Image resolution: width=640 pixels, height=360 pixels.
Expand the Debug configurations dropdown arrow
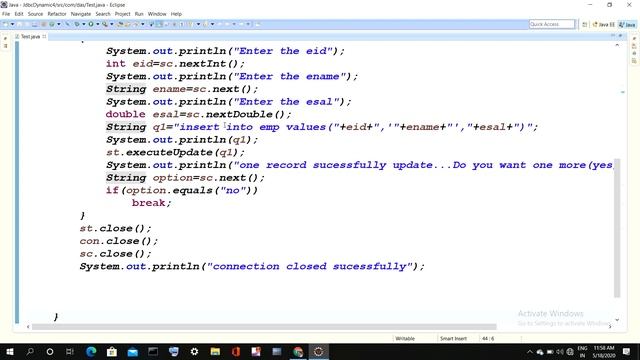click(x=84, y=24)
